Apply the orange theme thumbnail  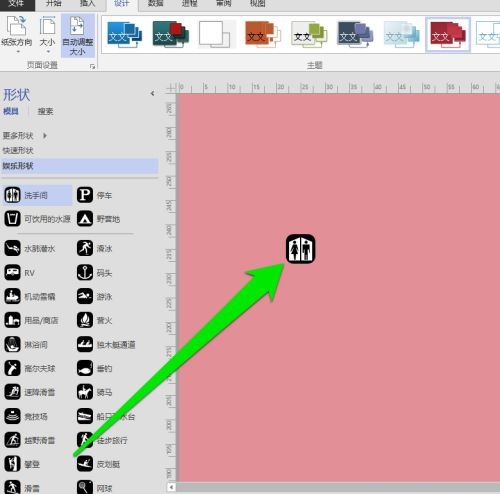[262, 35]
